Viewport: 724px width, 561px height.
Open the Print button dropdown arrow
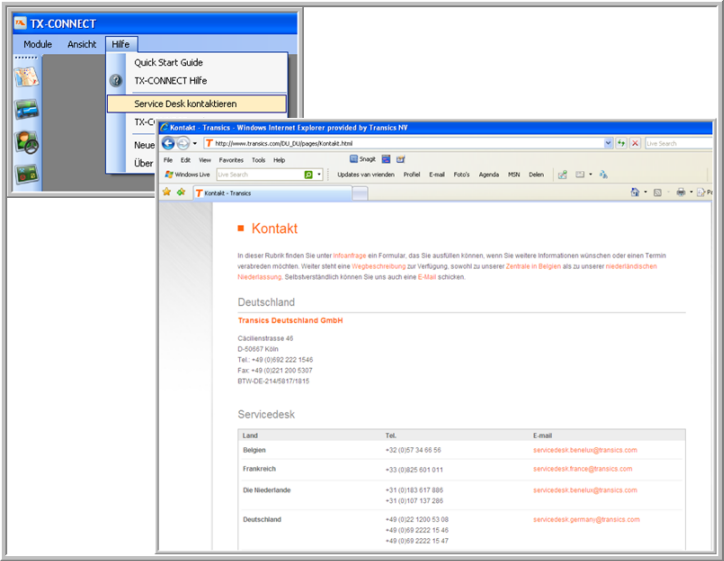click(691, 192)
